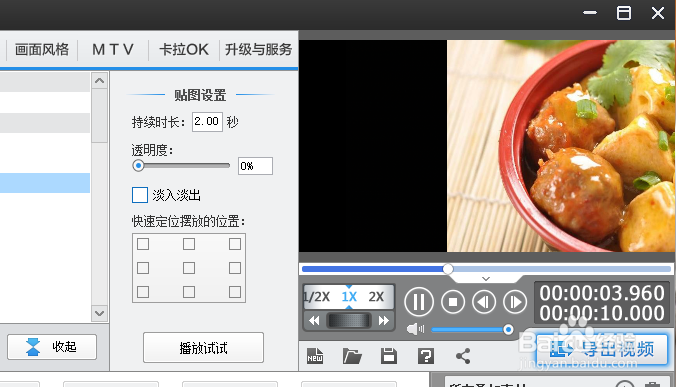This screenshot has width=676, height=387.
Task: Select bottom-left quick position checkbox
Action: tap(143, 292)
